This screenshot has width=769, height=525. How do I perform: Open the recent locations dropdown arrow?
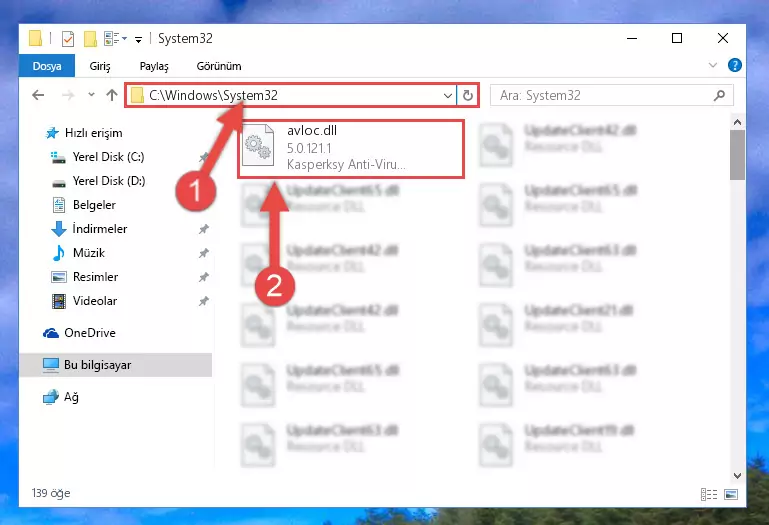[x=91, y=95]
